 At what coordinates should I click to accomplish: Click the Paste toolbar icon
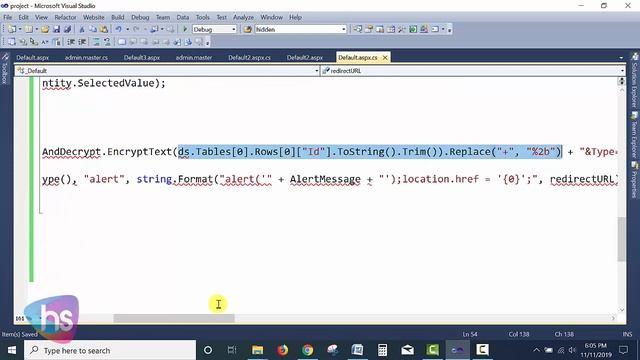(104, 29)
